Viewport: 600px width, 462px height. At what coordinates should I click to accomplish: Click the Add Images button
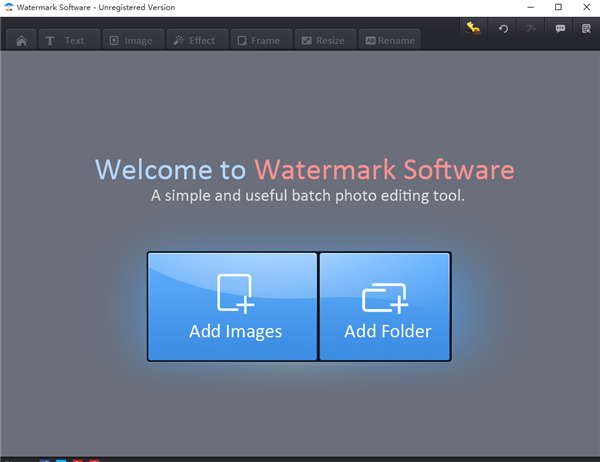coord(233,306)
